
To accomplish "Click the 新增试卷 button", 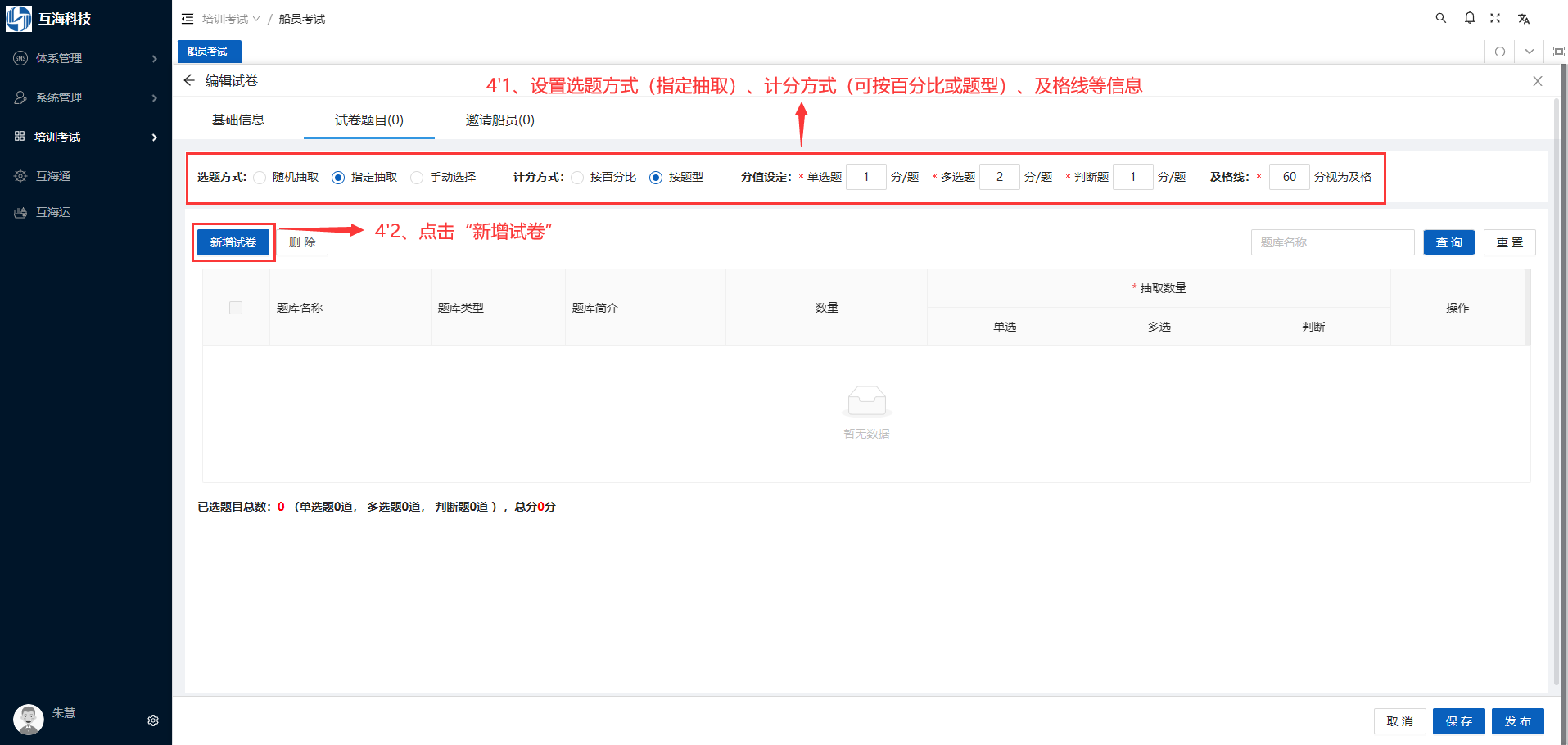I will tap(233, 242).
